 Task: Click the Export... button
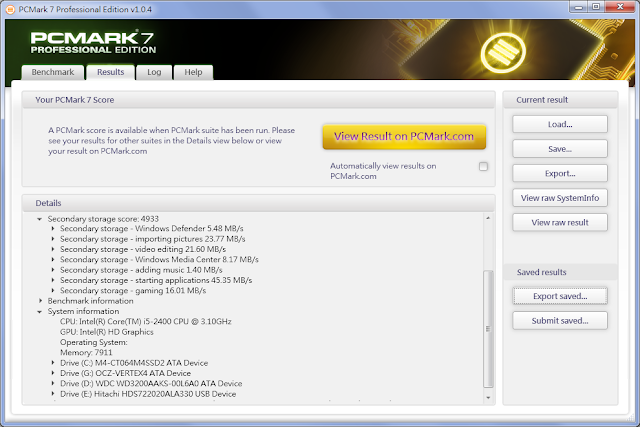(x=560, y=173)
